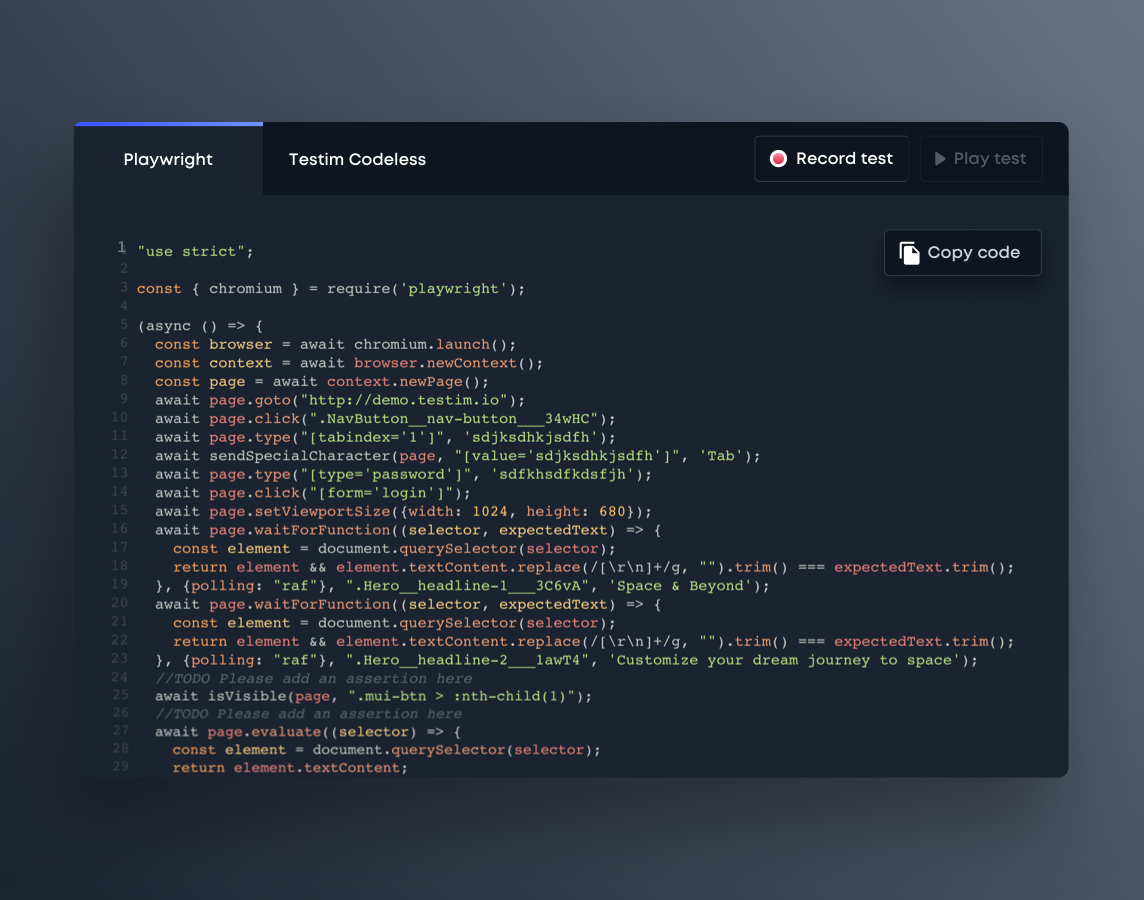This screenshot has height=900, width=1144.
Task: Click the isVisible .mui-btn line
Action: 373,697
